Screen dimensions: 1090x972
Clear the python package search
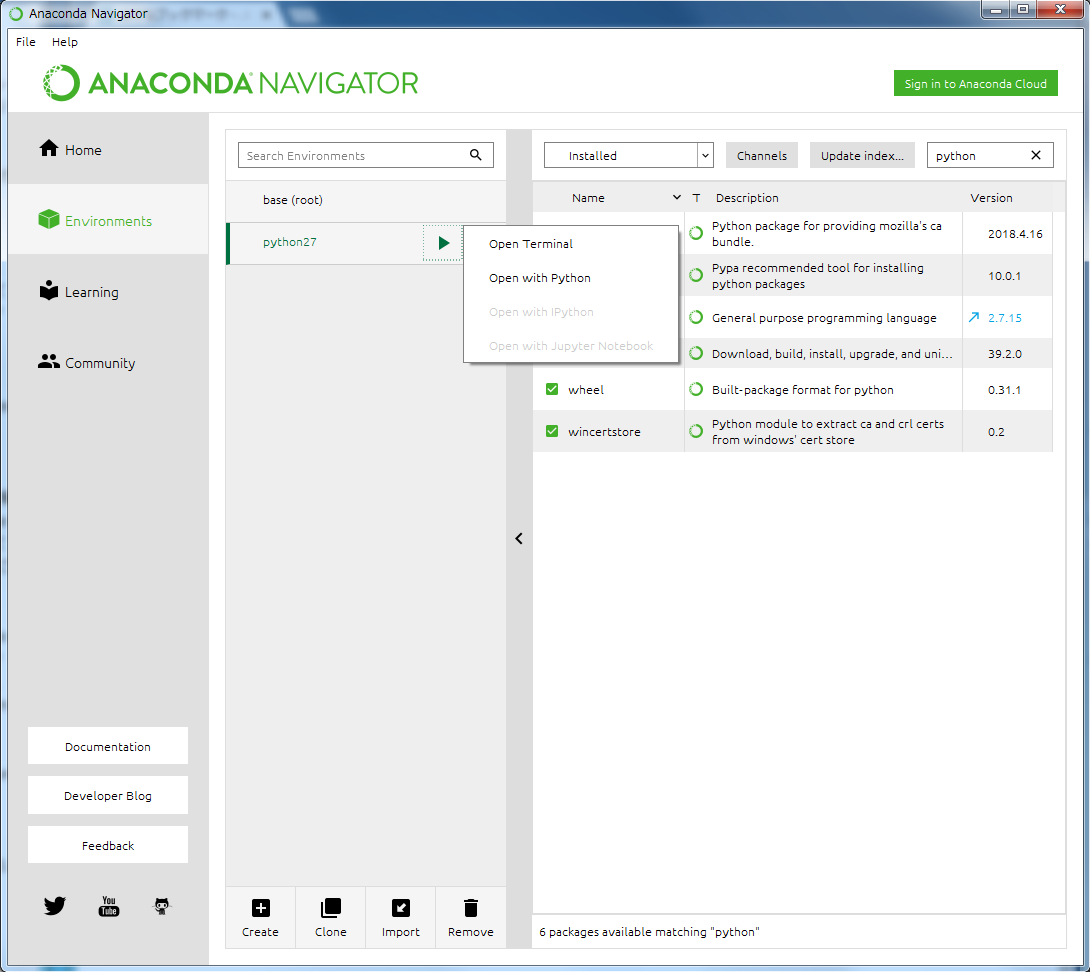pos(1036,155)
